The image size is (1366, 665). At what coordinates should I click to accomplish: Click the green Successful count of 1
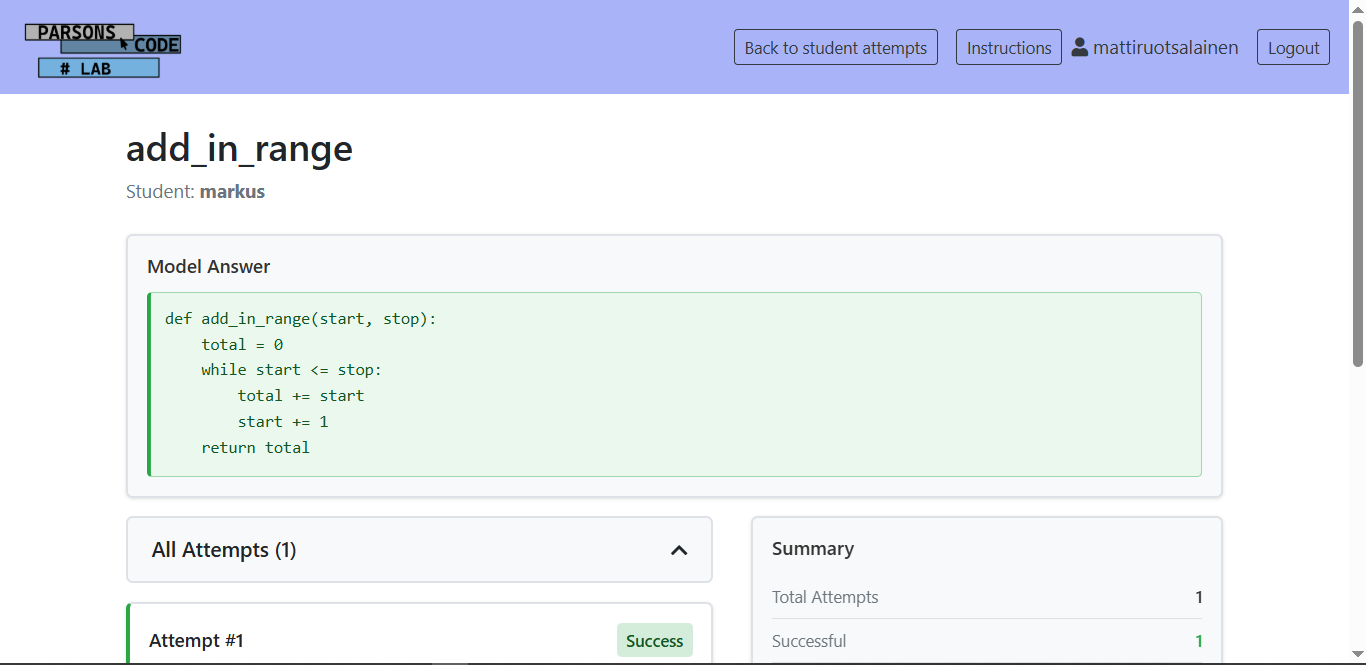click(1199, 640)
